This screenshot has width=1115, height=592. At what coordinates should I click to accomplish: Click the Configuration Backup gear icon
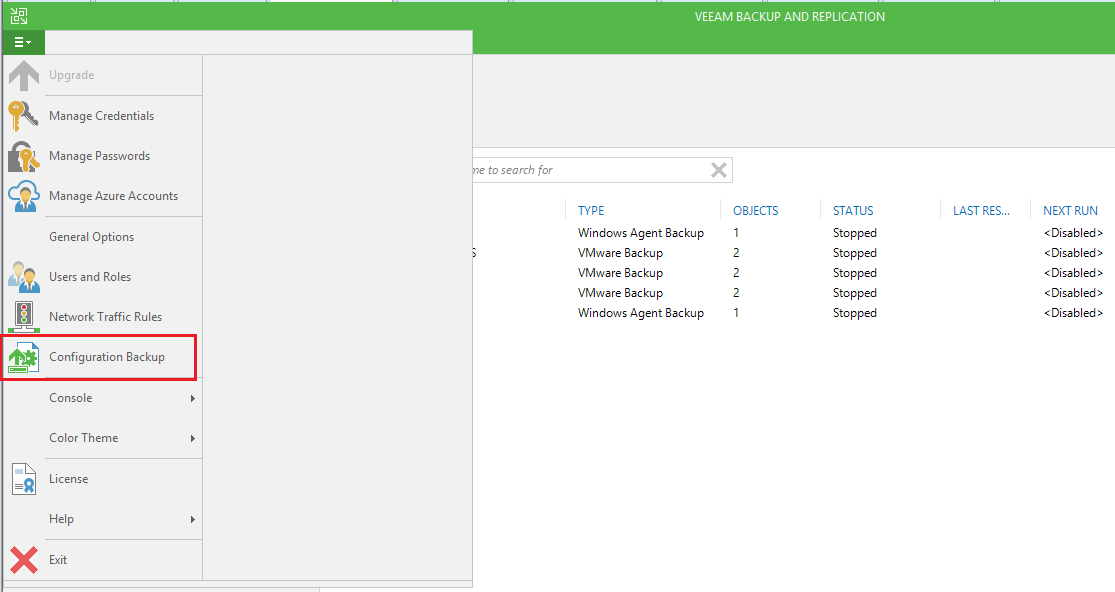pyautogui.click(x=22, y=356)
